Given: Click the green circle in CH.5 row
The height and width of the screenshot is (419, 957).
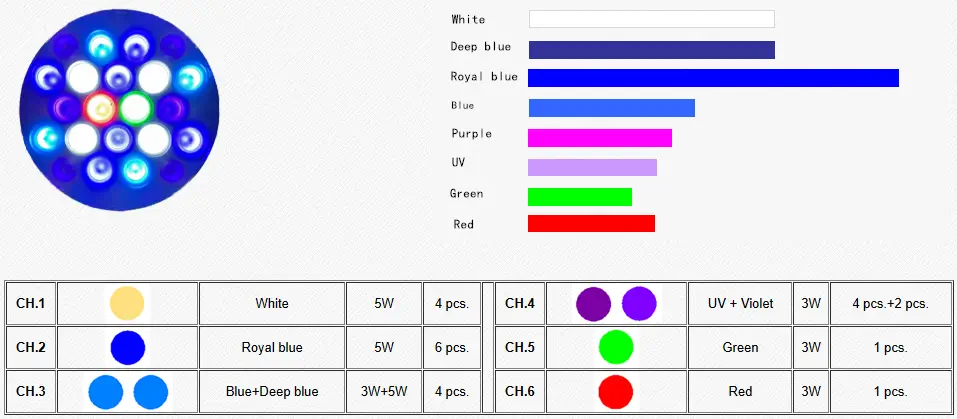Looking at the screenshot, I should point(616,348).
